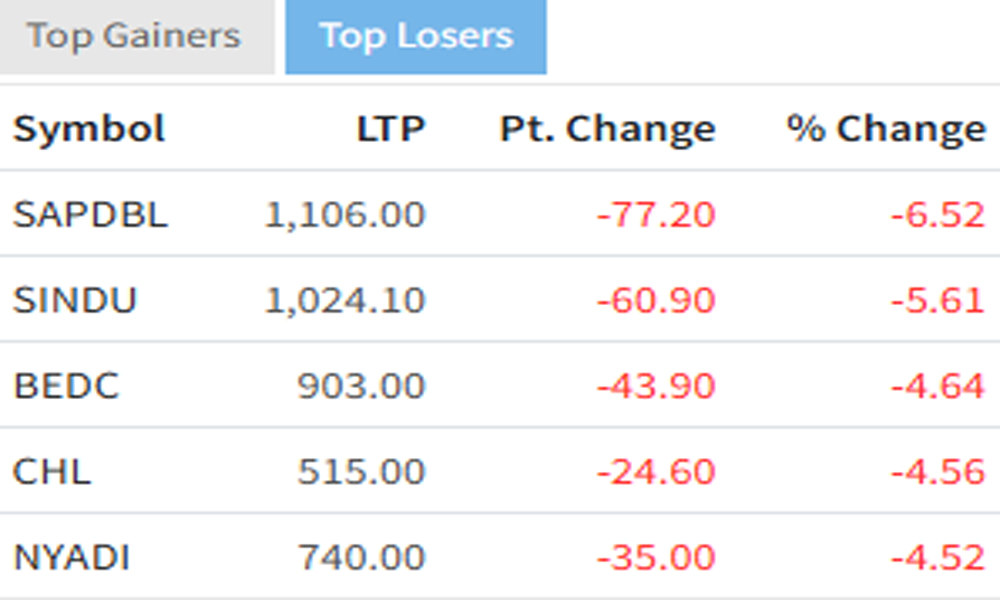Click NYADI's point change -35.00
1000x600 pixels.
[x=656, y=557]
